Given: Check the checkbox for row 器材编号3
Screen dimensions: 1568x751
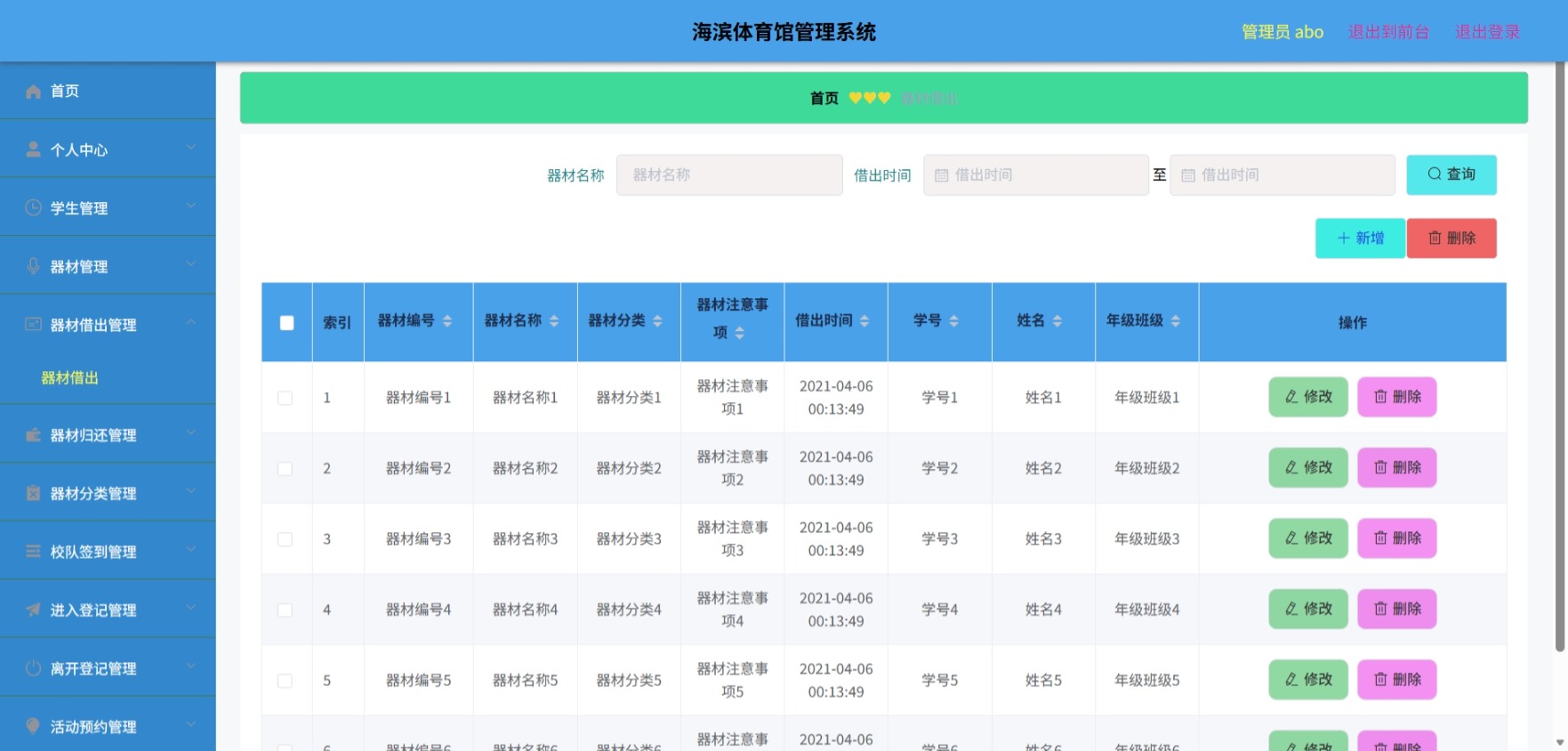Looking at the screenshot, I should (x=285, y=539).
